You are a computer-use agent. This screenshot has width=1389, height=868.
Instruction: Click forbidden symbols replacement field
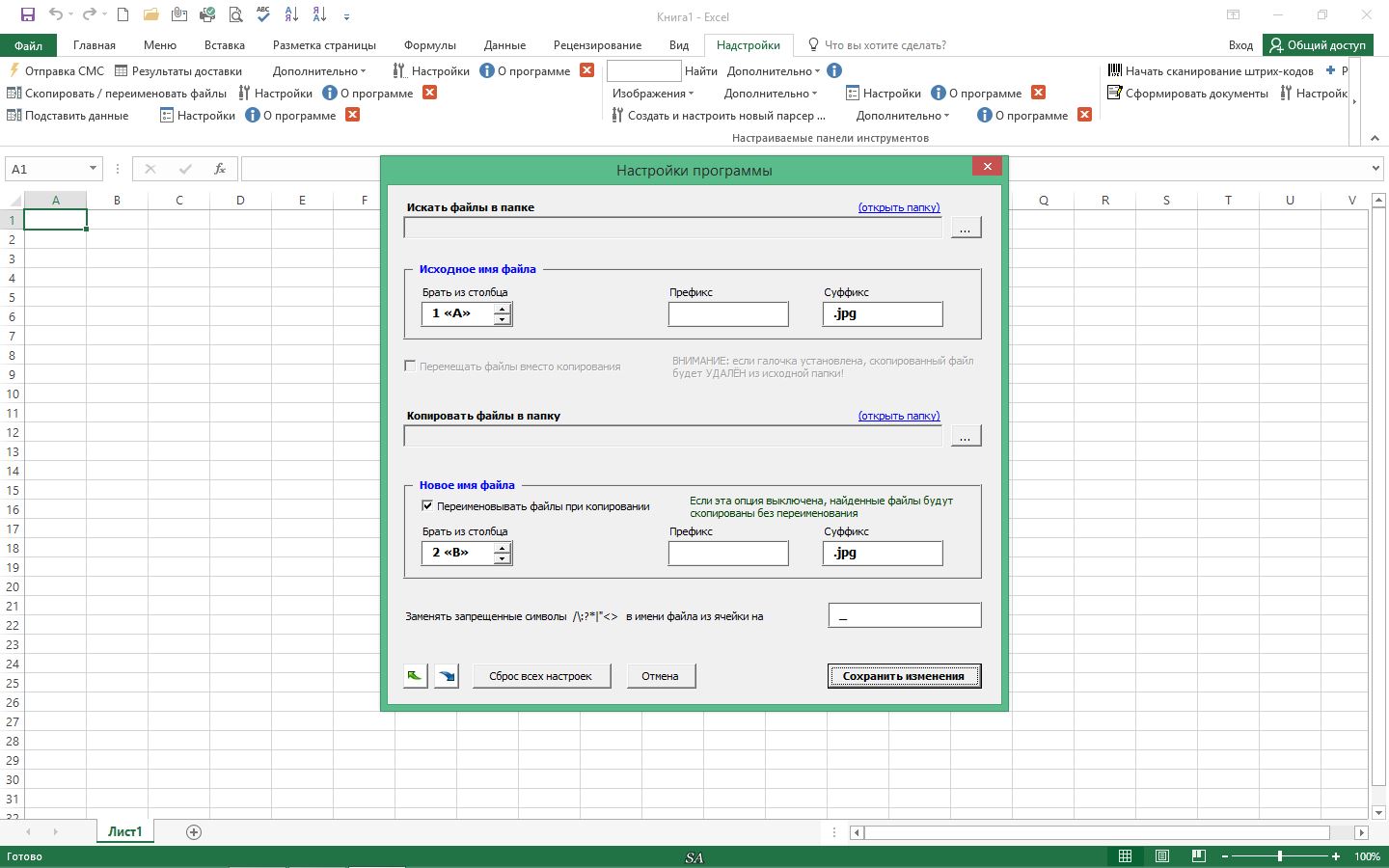[905, 615]
